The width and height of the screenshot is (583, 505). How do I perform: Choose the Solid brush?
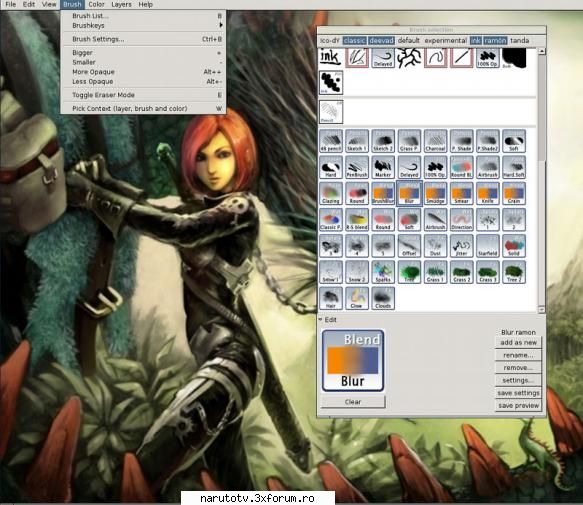514,246
